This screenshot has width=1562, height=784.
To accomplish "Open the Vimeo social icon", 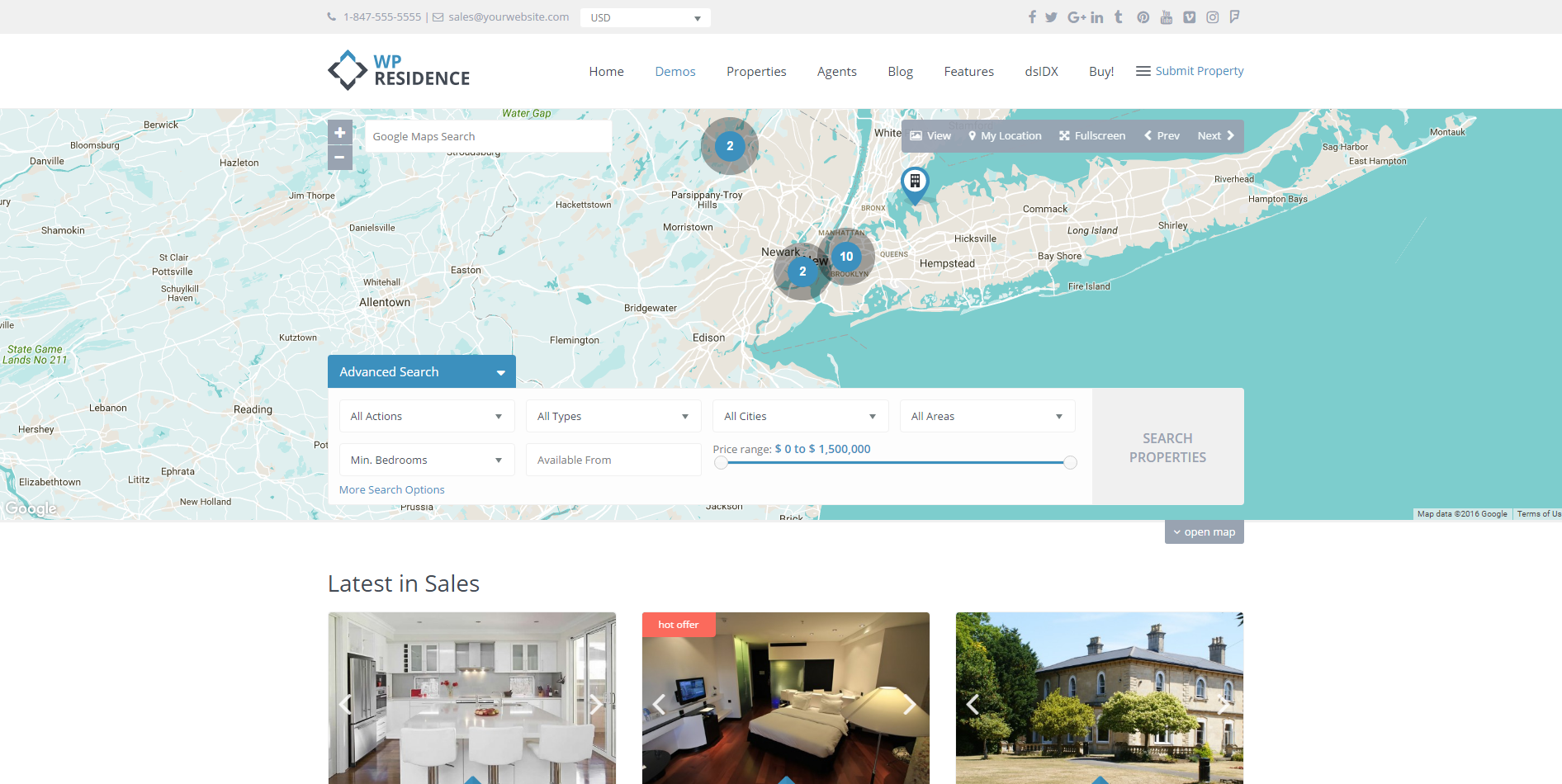I will [x=1189, y=17].
